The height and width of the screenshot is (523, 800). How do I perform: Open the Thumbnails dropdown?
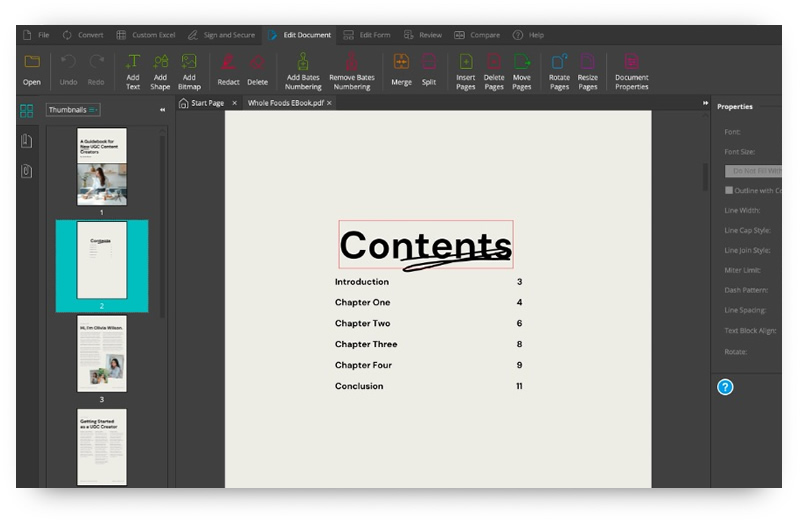73,110
